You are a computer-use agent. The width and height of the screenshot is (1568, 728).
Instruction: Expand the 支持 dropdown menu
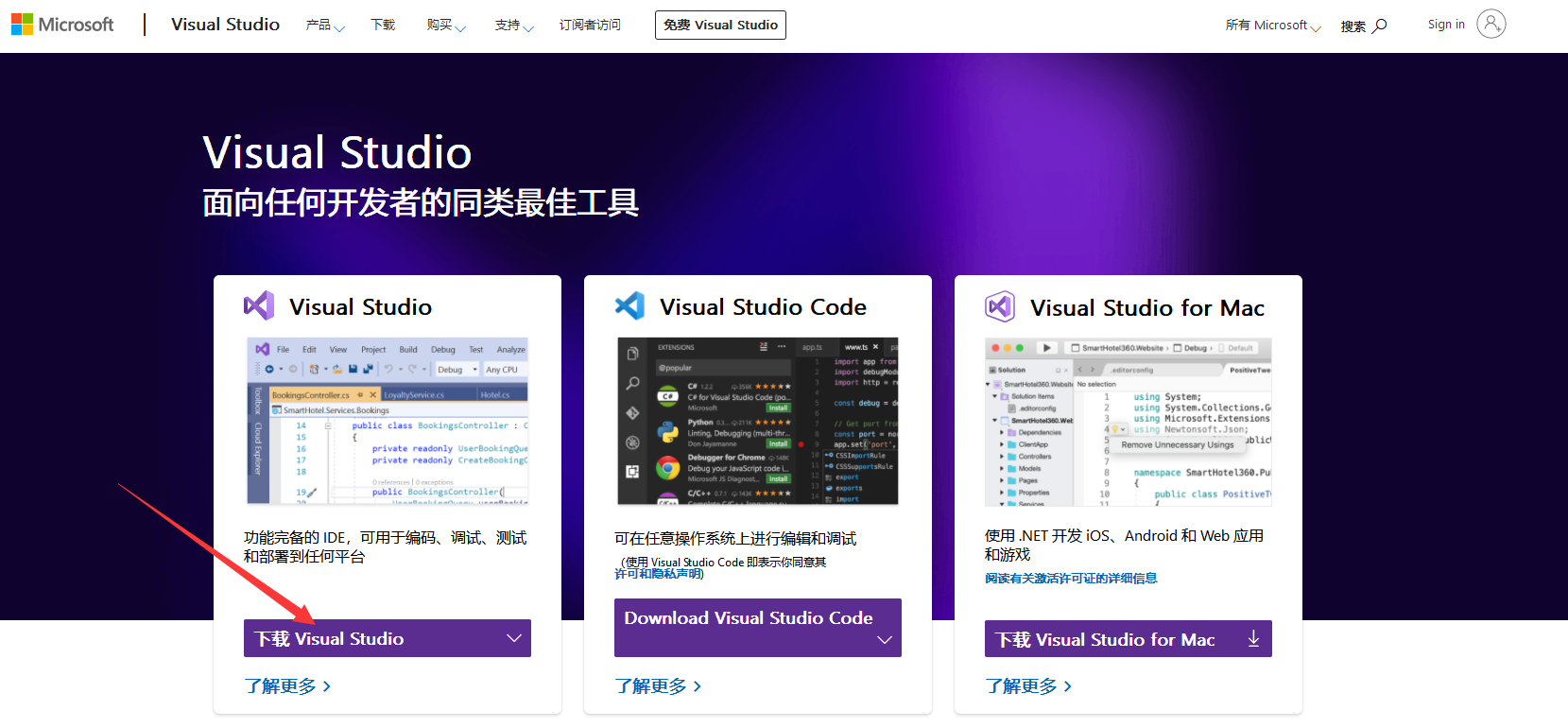click(x=514, y=26)
